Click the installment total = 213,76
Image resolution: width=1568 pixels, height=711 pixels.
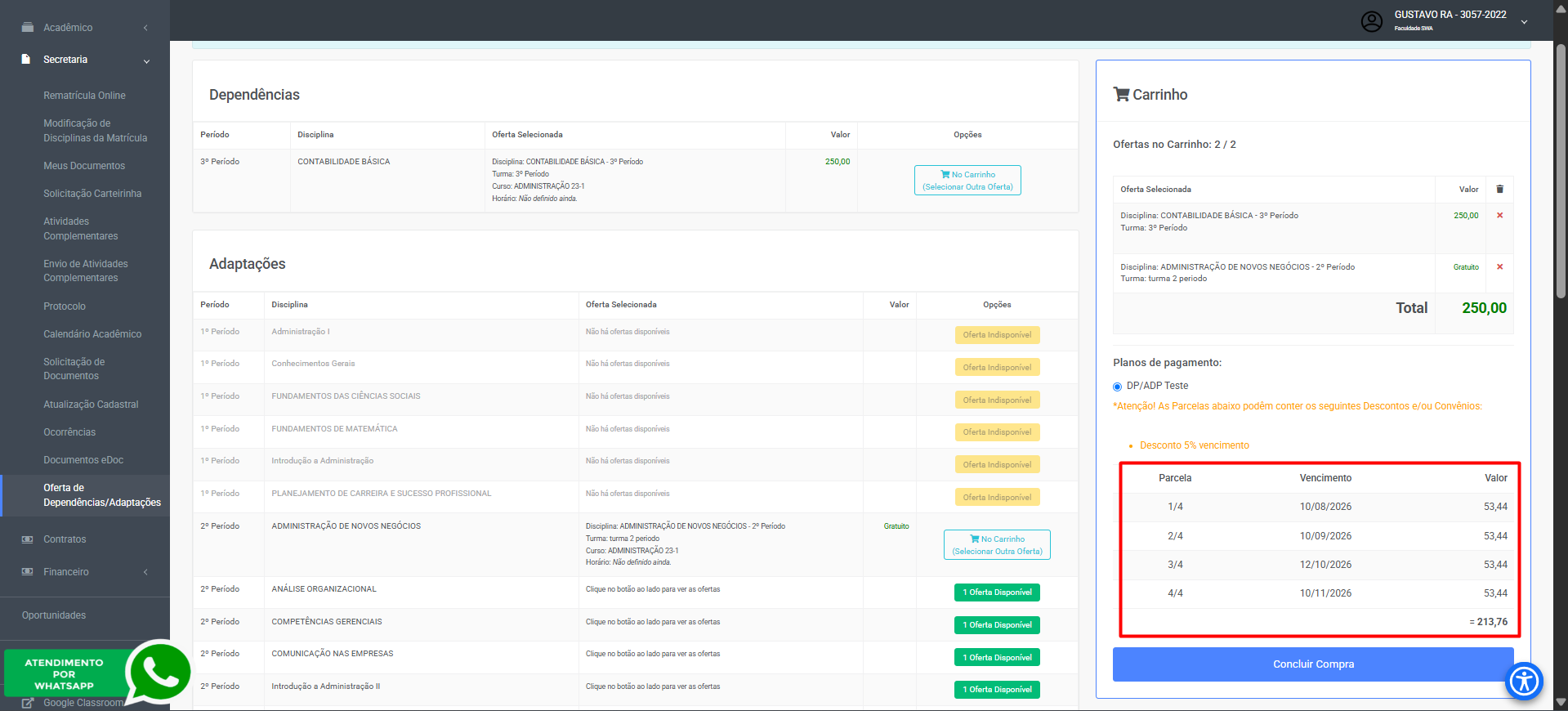pyautogui.click(x=1489, y=622)
